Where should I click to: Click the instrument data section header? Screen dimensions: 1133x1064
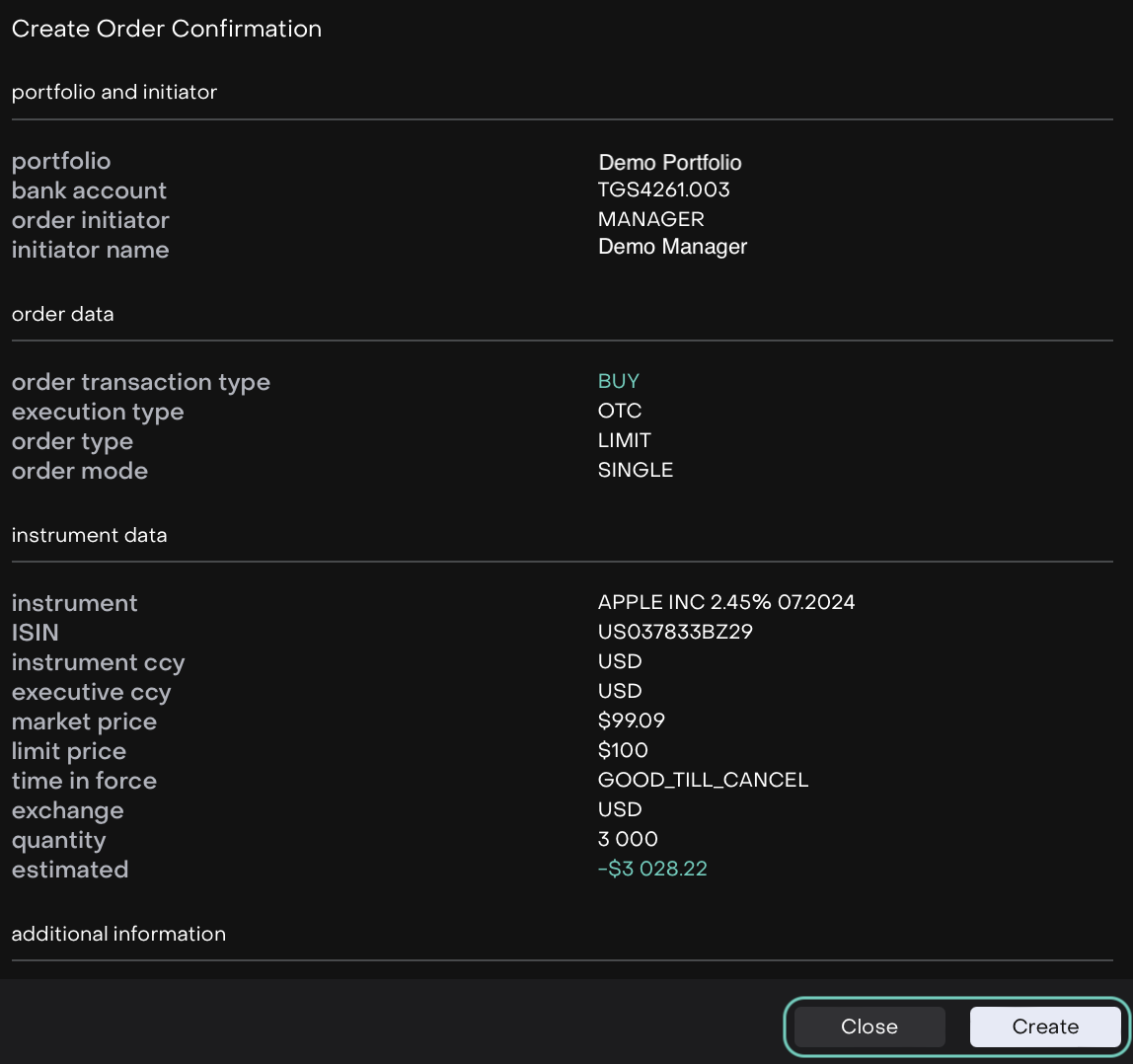pos(89,535)
